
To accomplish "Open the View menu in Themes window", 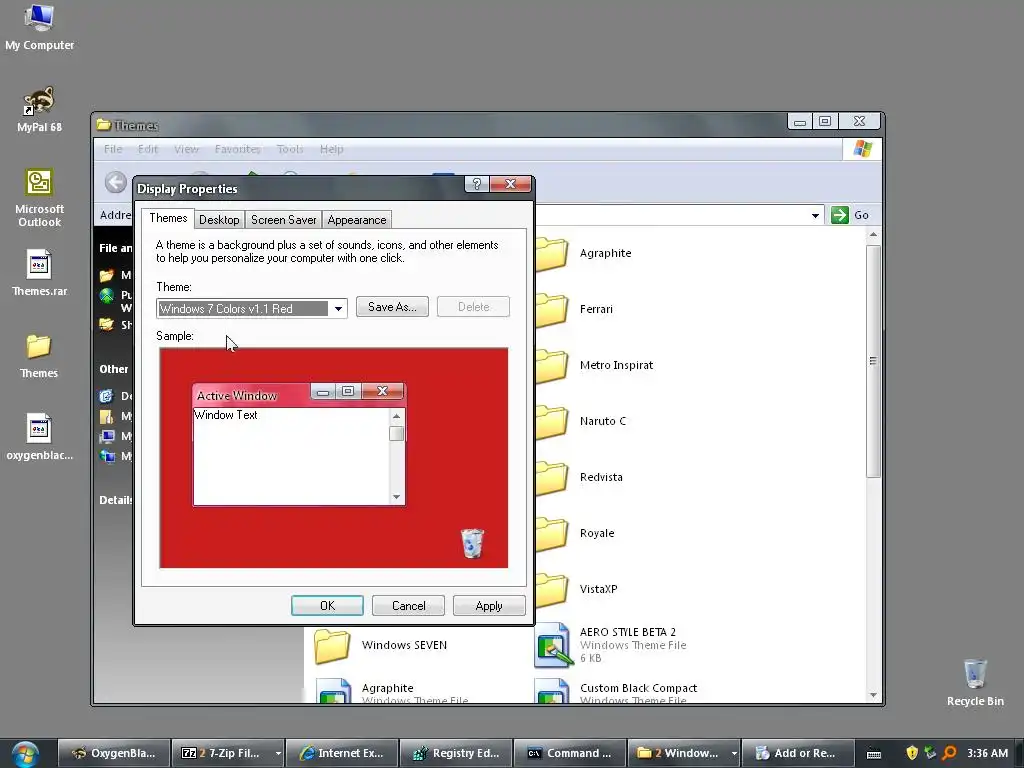I will (x=186, y=149).
